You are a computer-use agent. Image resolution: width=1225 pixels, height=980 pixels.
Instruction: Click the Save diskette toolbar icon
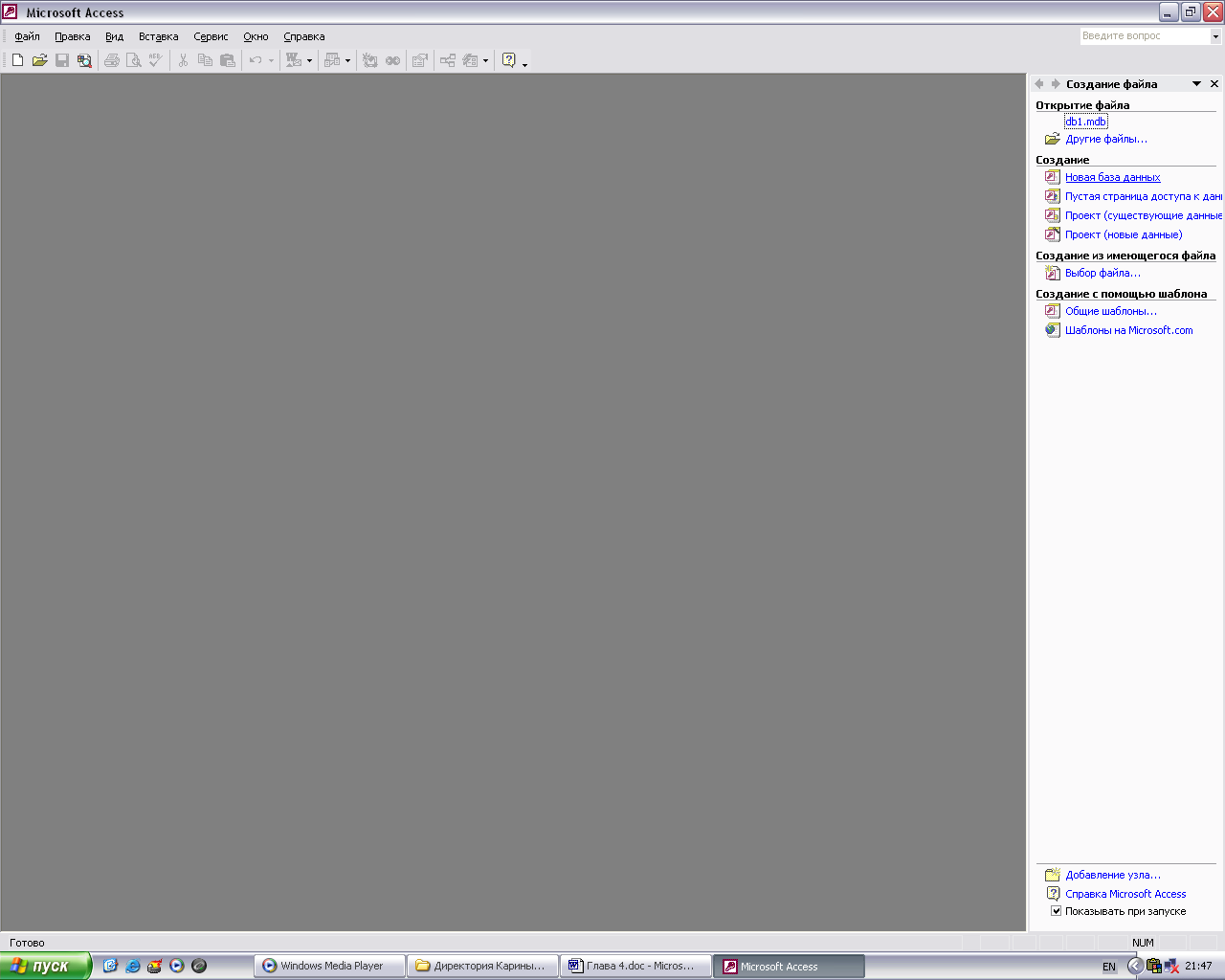[62, 60]
